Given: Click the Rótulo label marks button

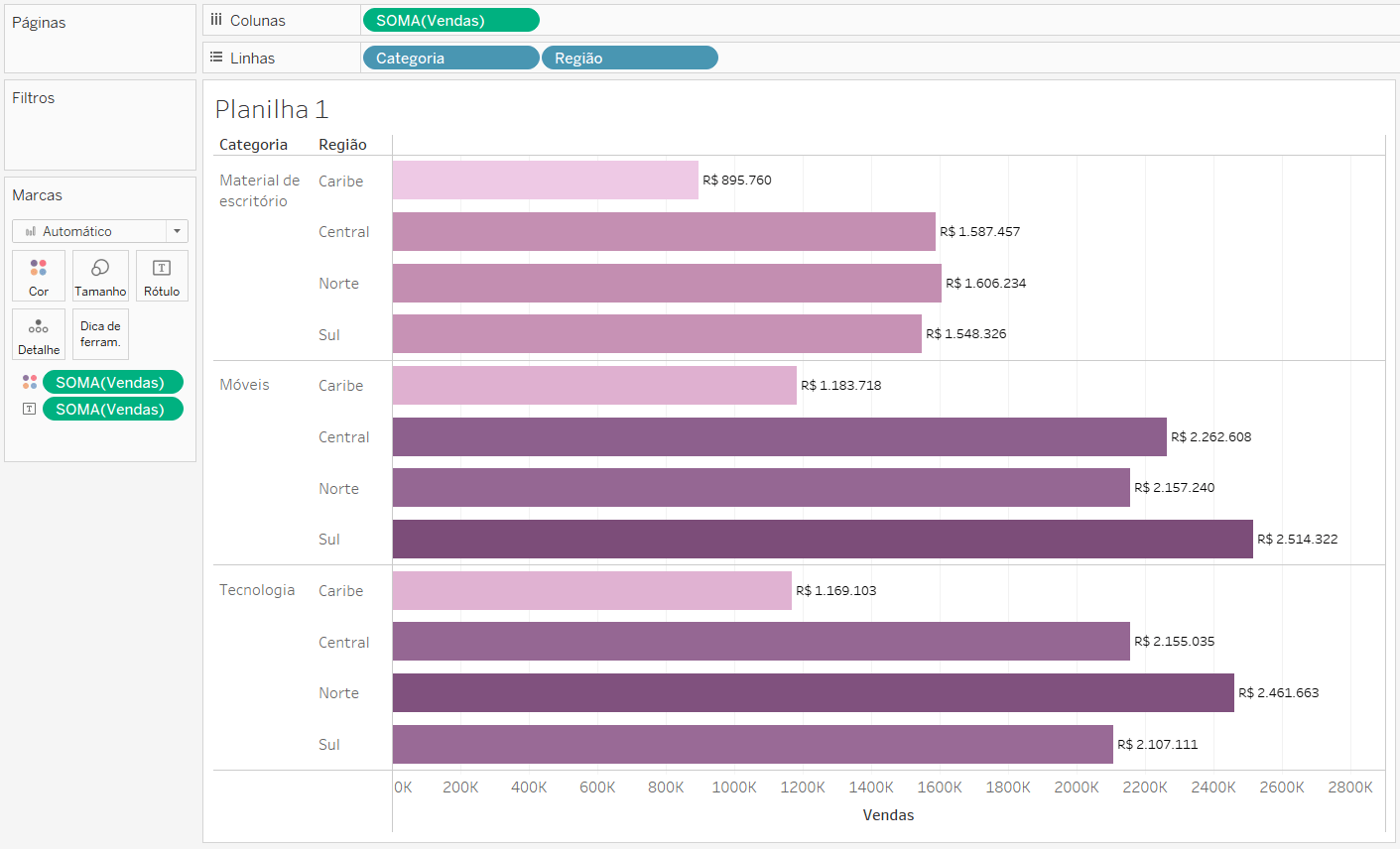Looking at the screenshot, I should 162,276.
